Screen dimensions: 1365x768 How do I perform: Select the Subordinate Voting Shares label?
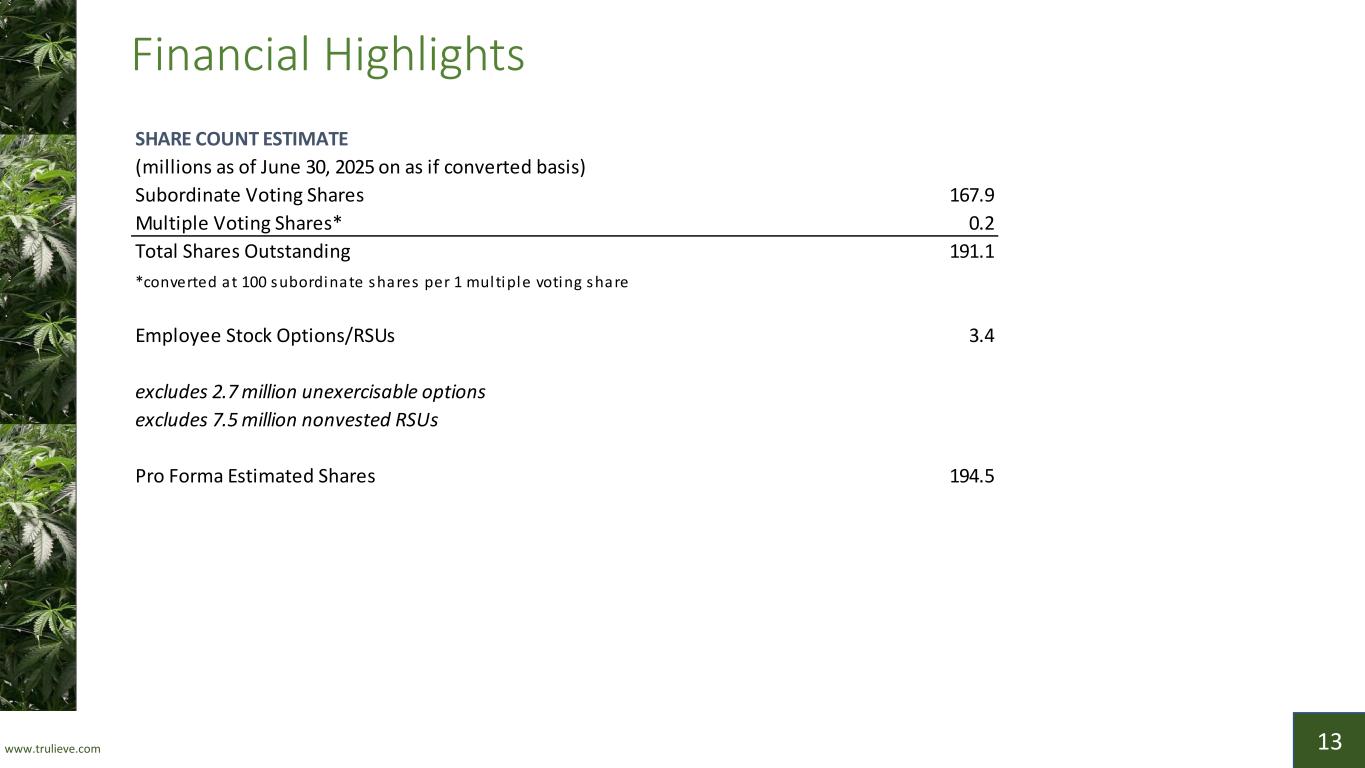point(249,195)
